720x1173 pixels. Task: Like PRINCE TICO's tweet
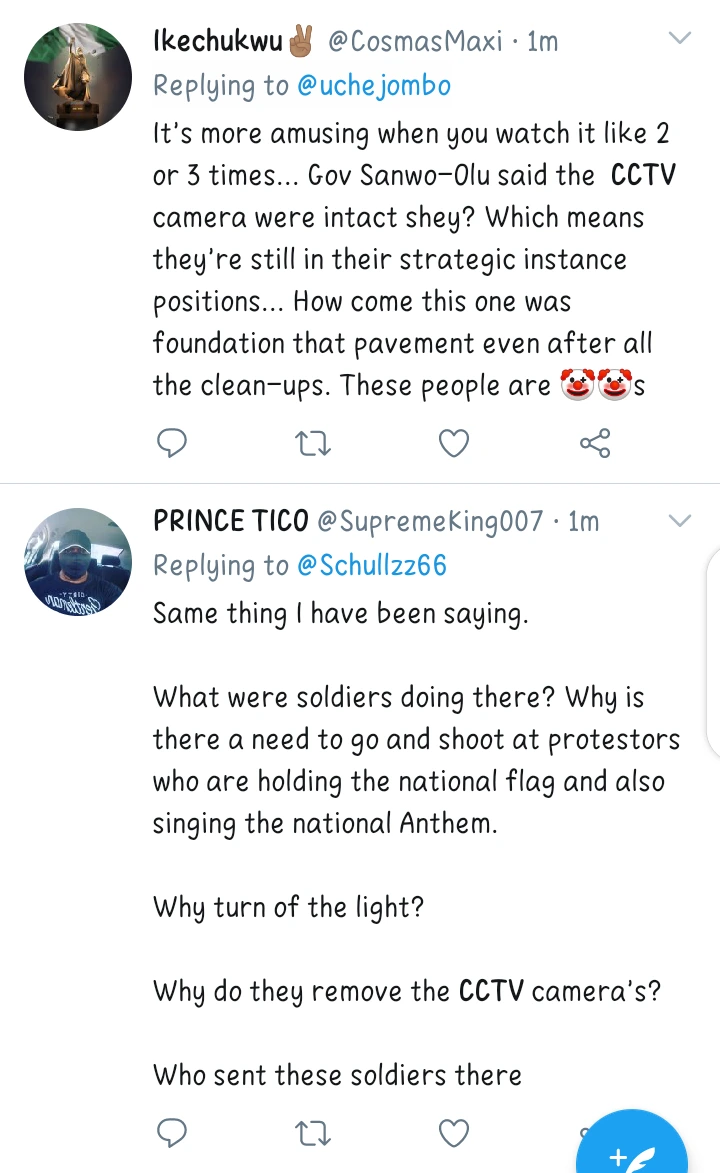point(454,1132)
